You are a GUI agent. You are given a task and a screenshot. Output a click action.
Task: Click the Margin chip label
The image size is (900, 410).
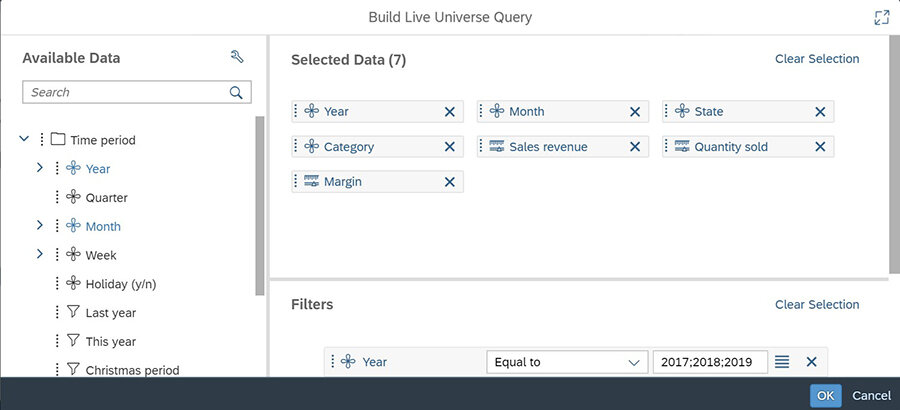343,182
